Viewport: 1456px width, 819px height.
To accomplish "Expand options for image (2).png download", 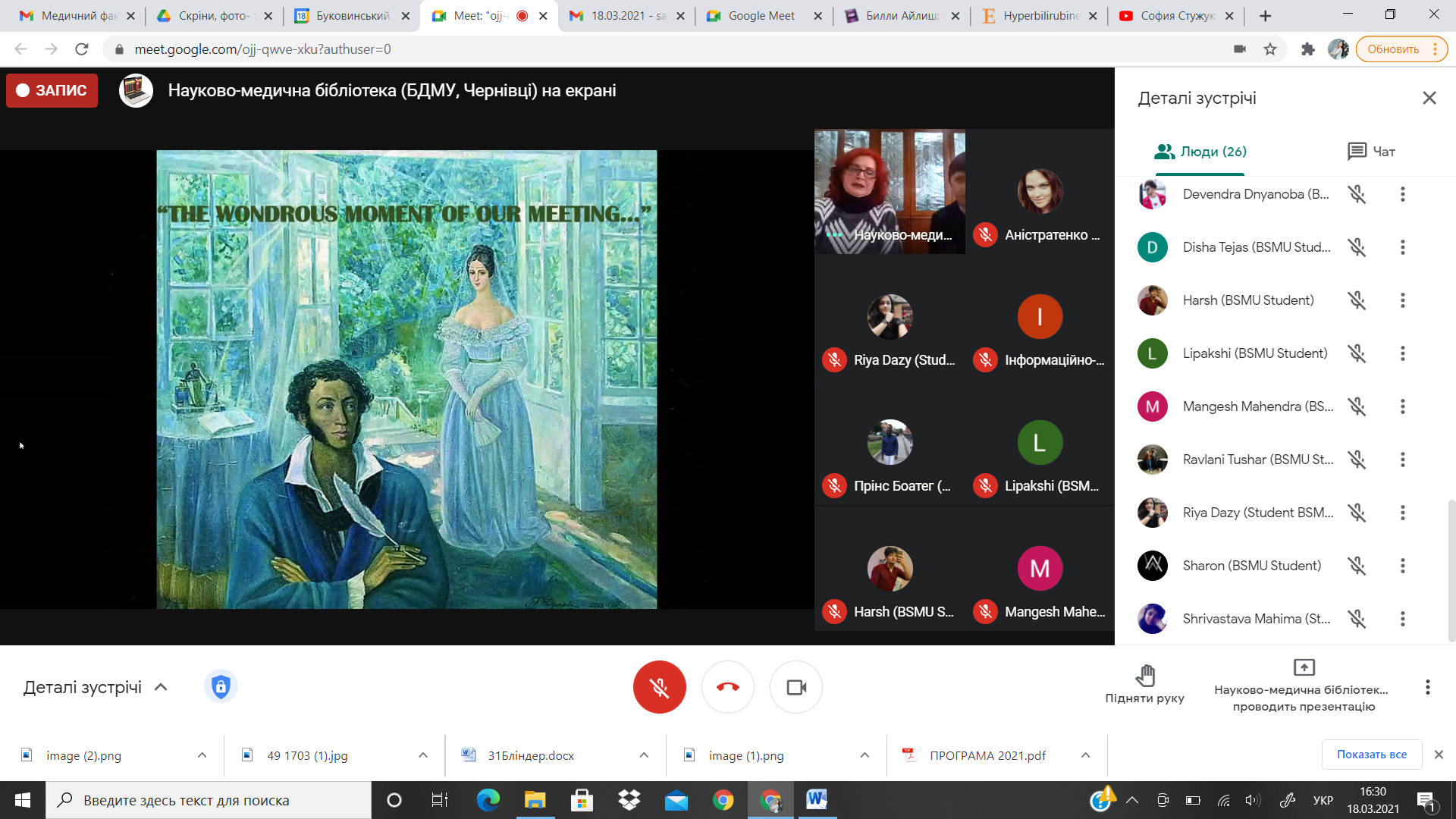I will pos(202,755).
